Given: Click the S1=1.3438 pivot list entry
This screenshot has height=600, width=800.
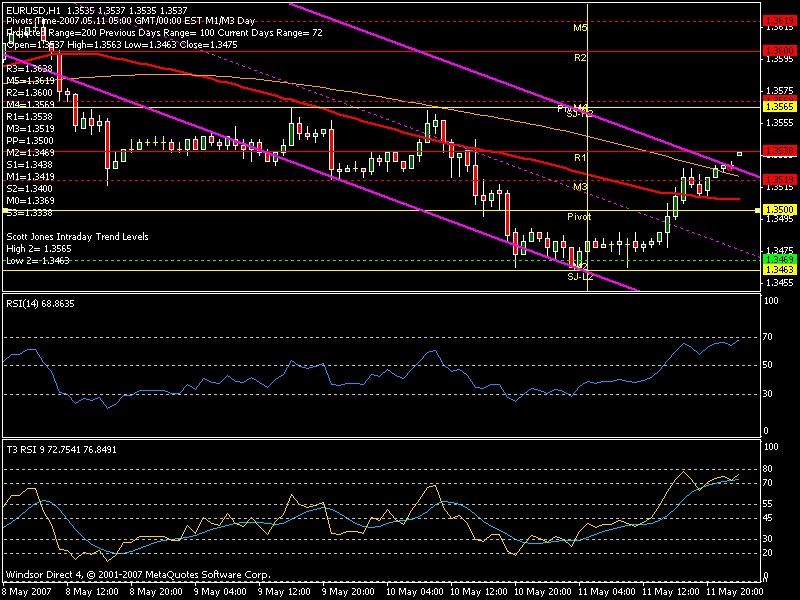Looking at the screenshot, I should point(29,164).
